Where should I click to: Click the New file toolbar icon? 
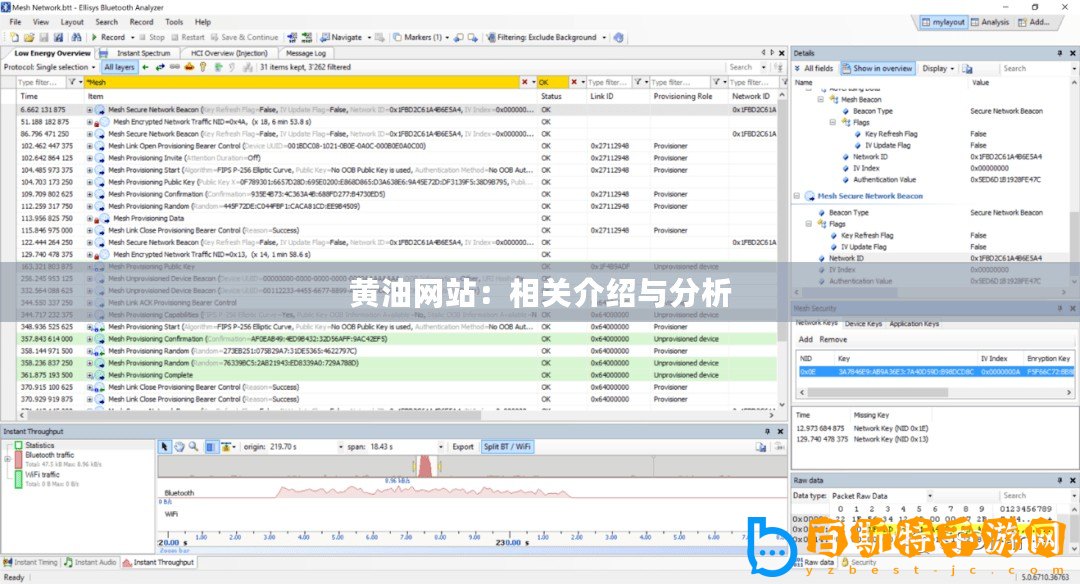pos(14,37)
